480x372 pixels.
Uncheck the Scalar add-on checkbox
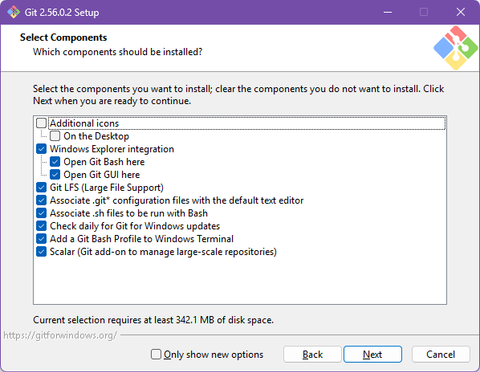point(41,251)
